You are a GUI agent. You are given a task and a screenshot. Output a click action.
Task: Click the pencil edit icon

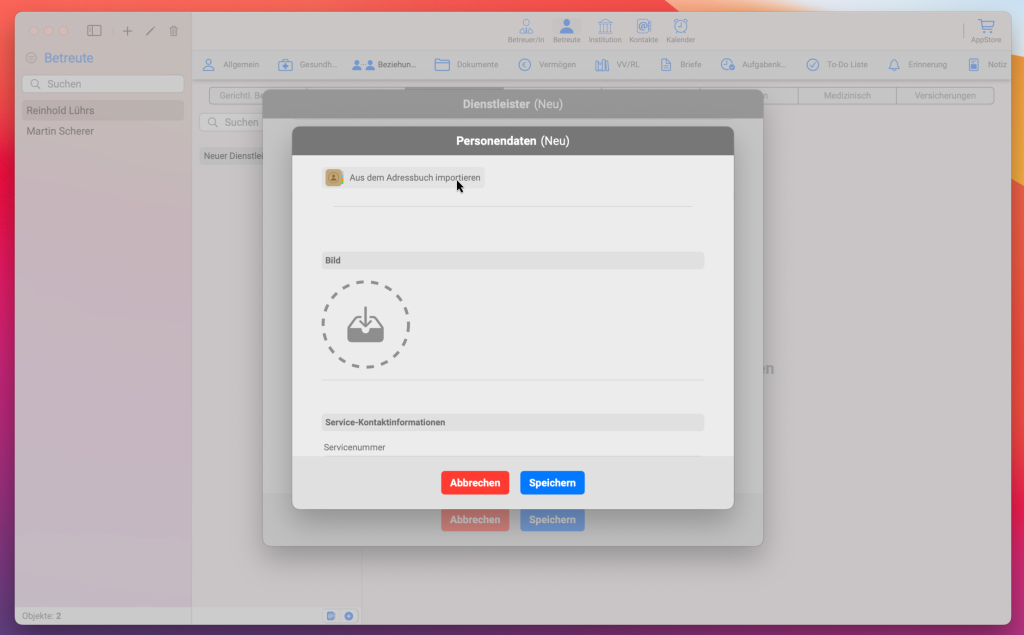pos(150,31)
